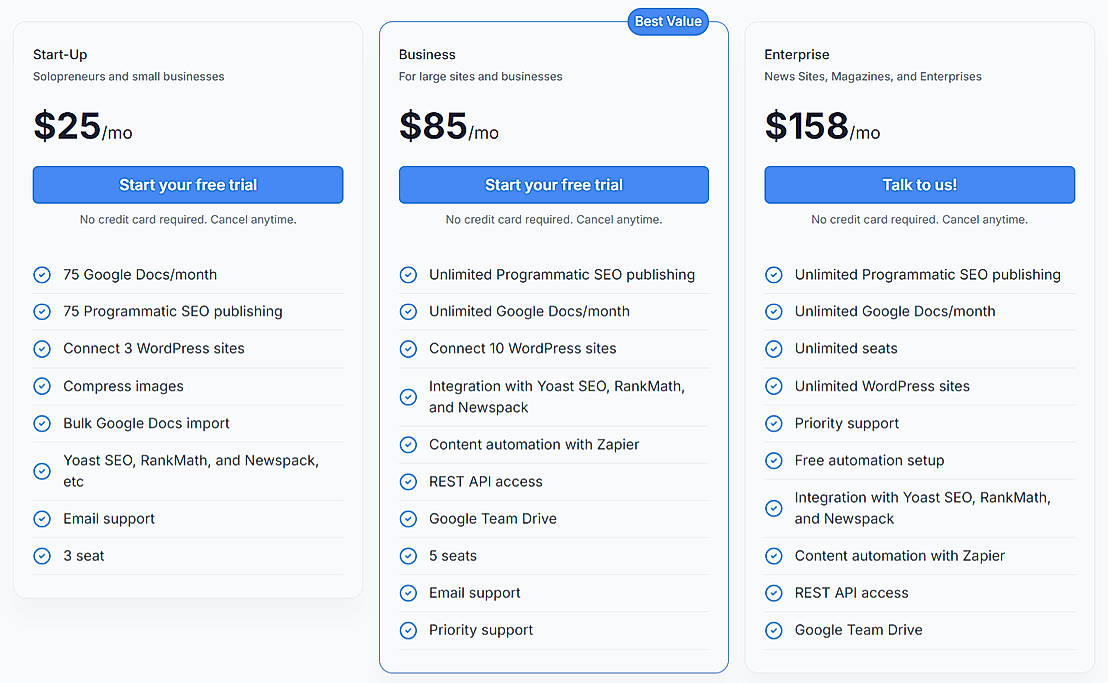Click checkmark icon beside Yoast SEO, RankMath, and Newspack, etc
1108x683 pixels.
[42, 471]
